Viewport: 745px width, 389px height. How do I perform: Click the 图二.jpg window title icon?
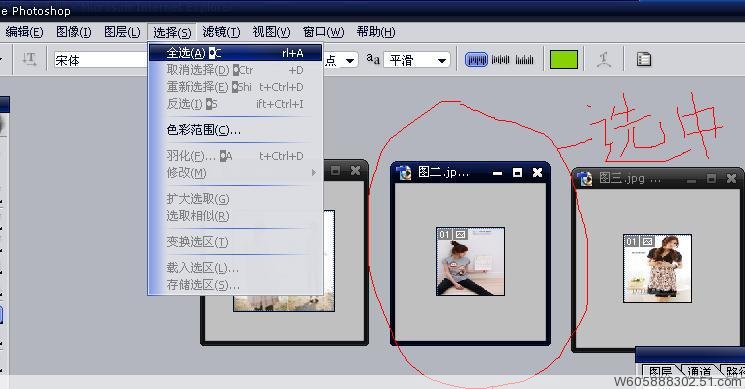point(404,172)
